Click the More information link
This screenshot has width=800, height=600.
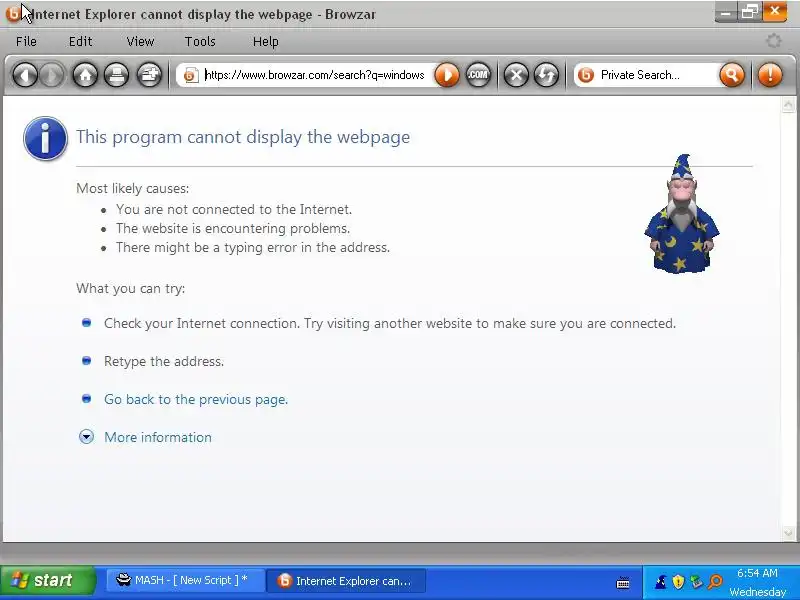[x=158, y=437]
